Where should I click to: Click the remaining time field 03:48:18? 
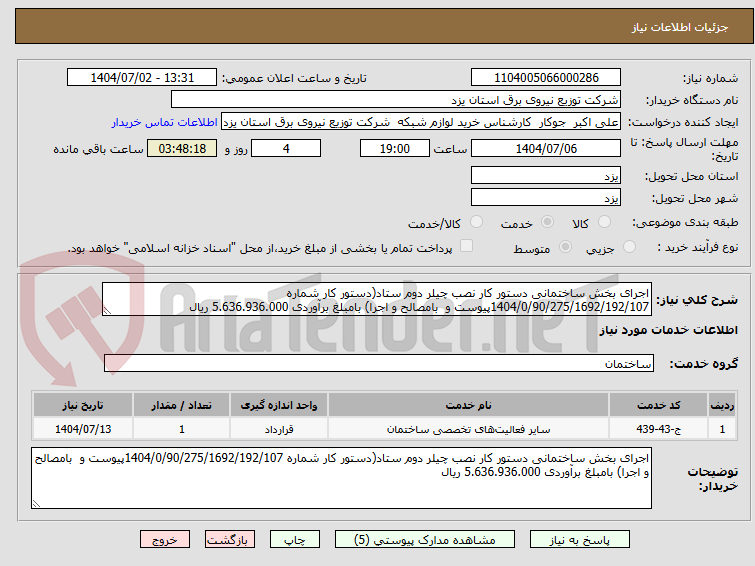coord(182,148)
